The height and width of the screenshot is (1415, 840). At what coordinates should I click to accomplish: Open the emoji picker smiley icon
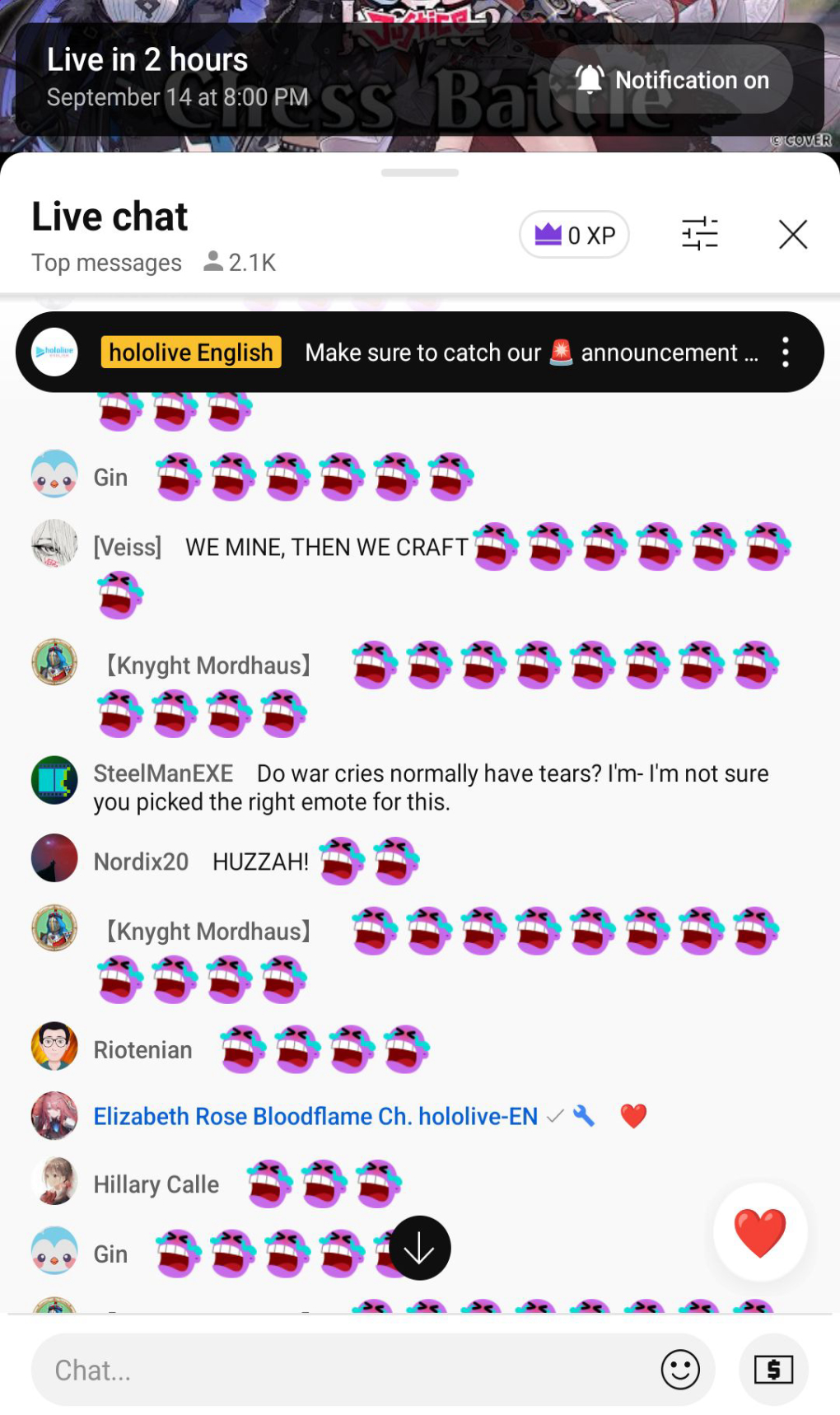pos(680,1370)
